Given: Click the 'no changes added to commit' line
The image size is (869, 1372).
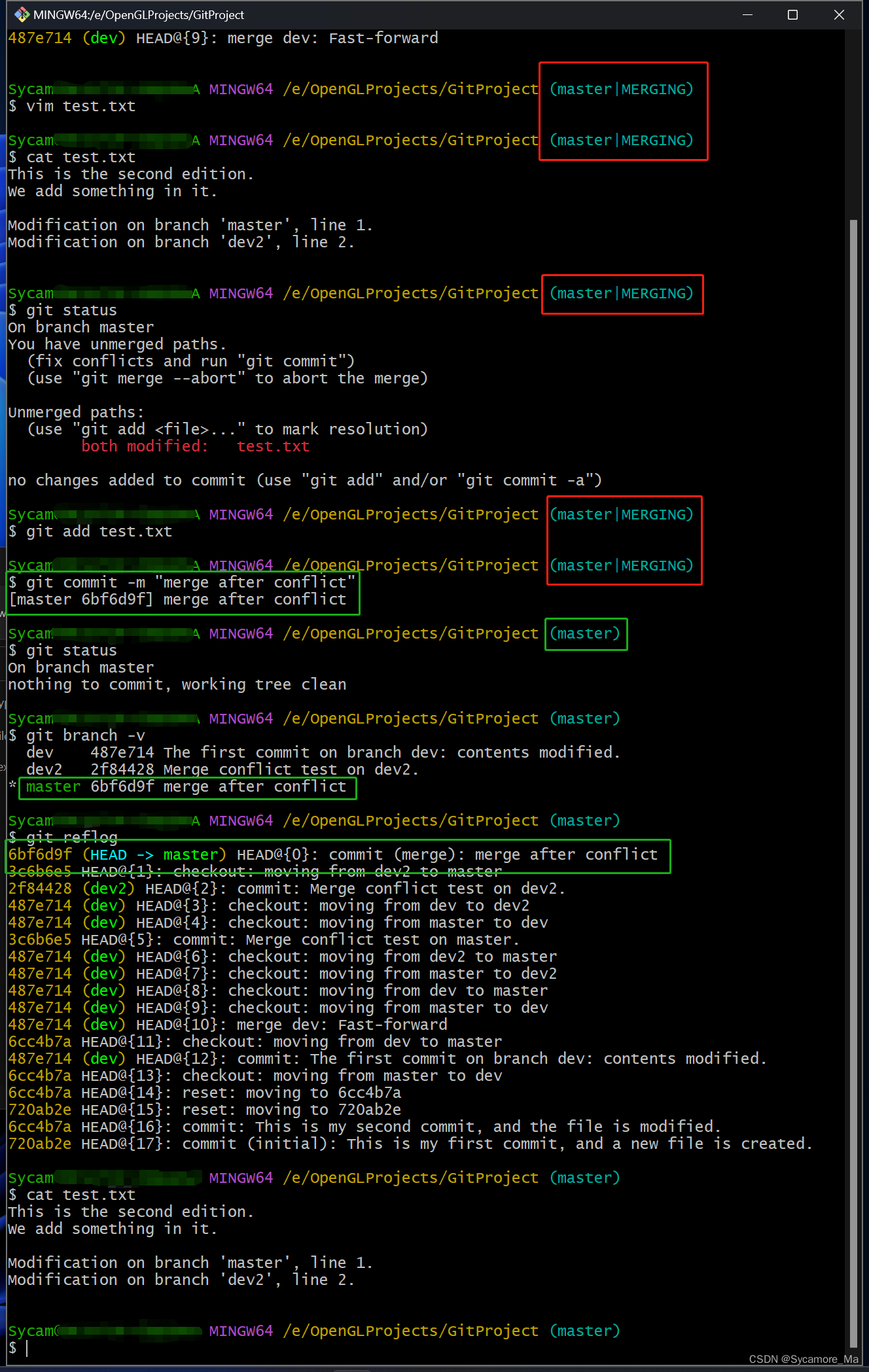Looking at the screenshot, I should (x=305, y=480).
